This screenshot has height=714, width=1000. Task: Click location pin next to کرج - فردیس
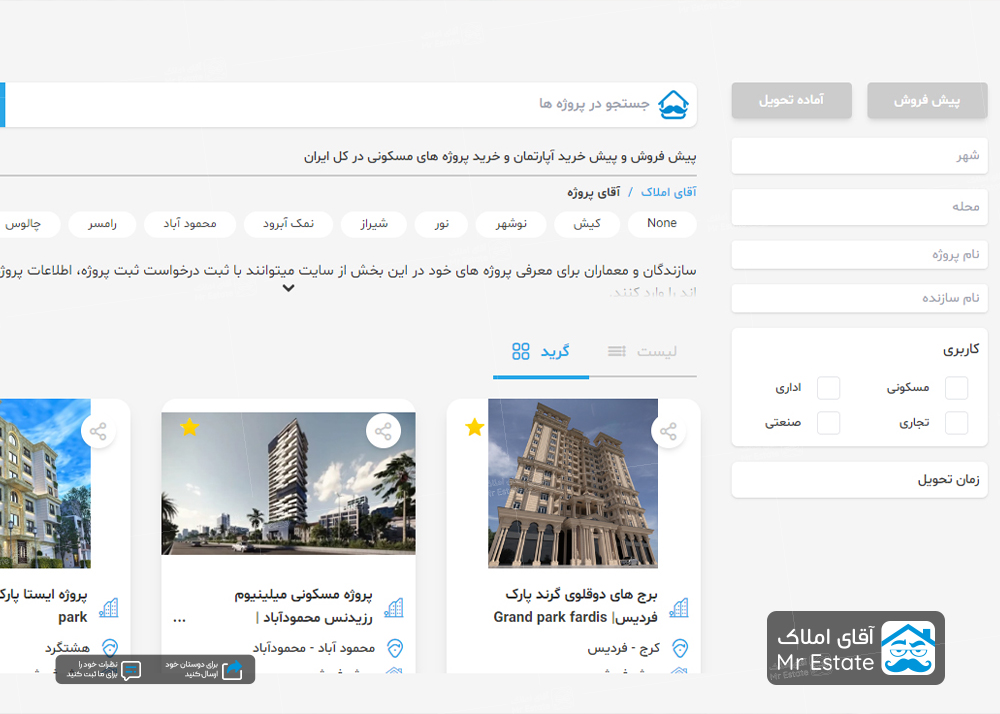(x=680, y=648)
